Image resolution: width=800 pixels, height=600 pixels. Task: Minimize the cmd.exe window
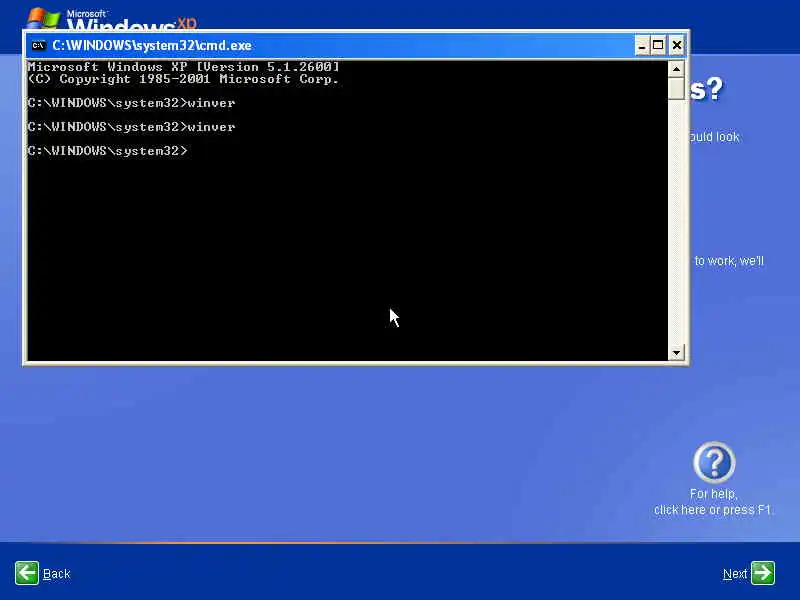(642, 46)
